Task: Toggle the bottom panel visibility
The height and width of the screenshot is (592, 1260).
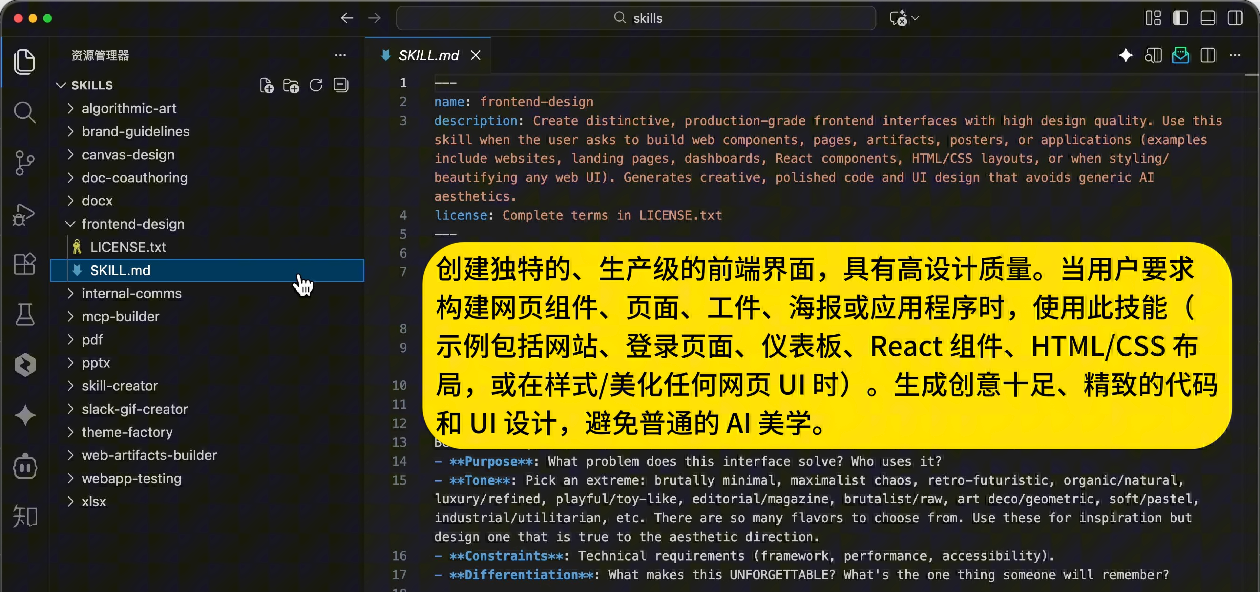Action: (1208, 18)
